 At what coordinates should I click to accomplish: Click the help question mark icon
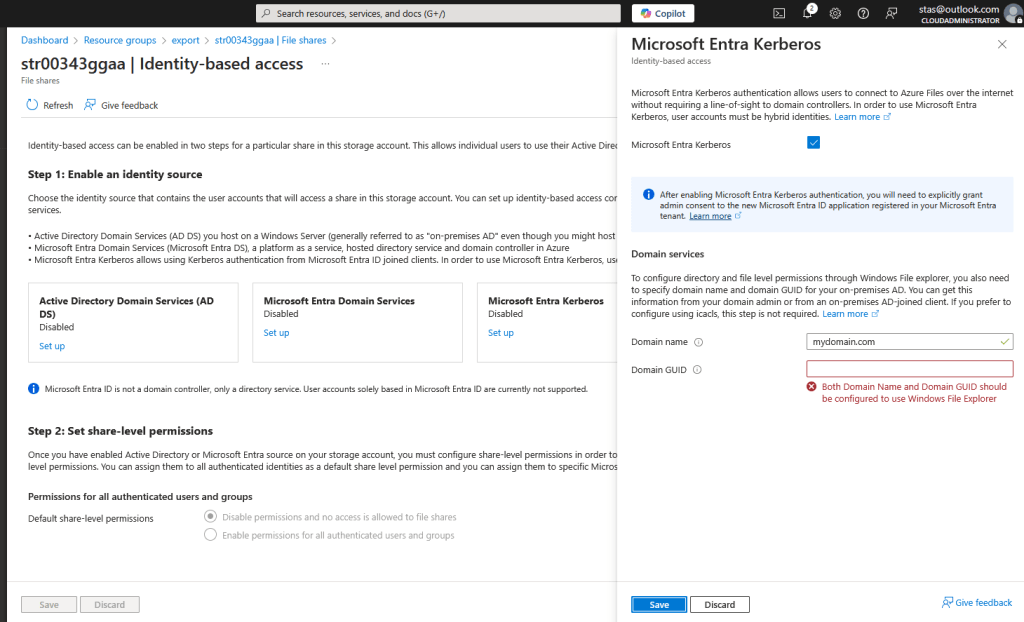tap(863, 13)
